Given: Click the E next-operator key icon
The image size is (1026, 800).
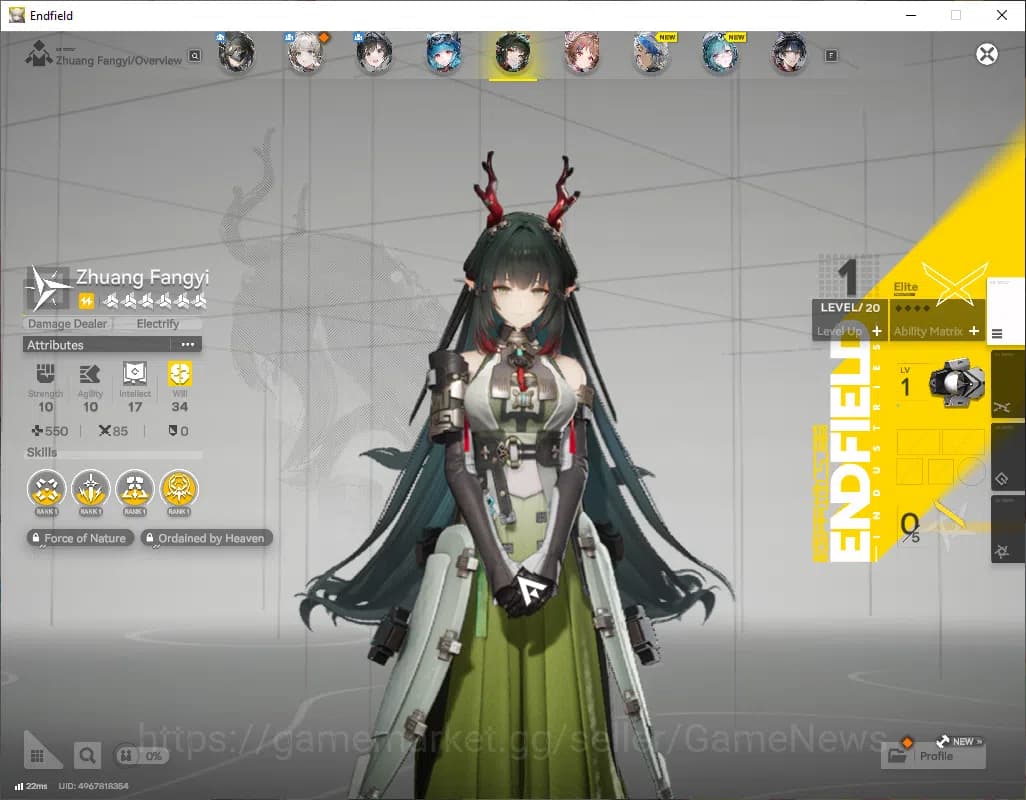Looking at the screenshot, I should pyautogui.click(x=831, y=56).
